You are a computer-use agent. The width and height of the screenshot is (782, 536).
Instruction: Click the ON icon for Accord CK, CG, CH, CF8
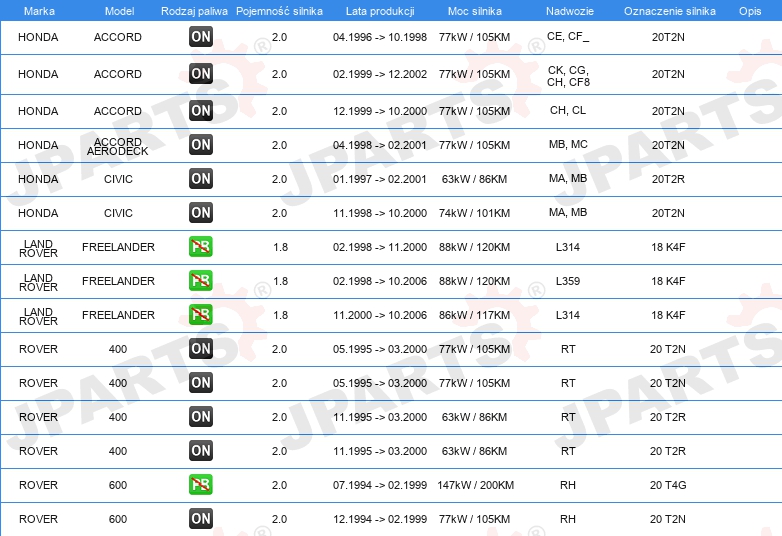pyautogui.click(x=201, y=73)
